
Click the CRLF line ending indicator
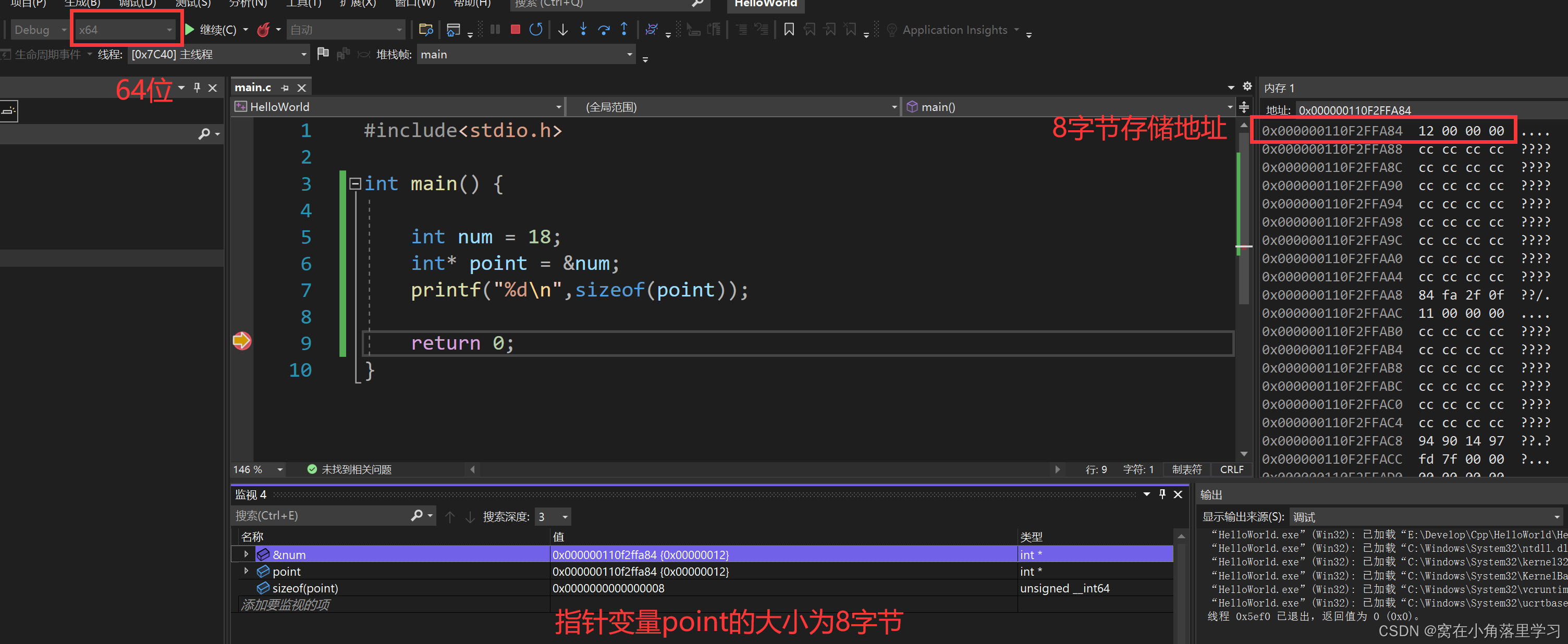point(1231,469)
